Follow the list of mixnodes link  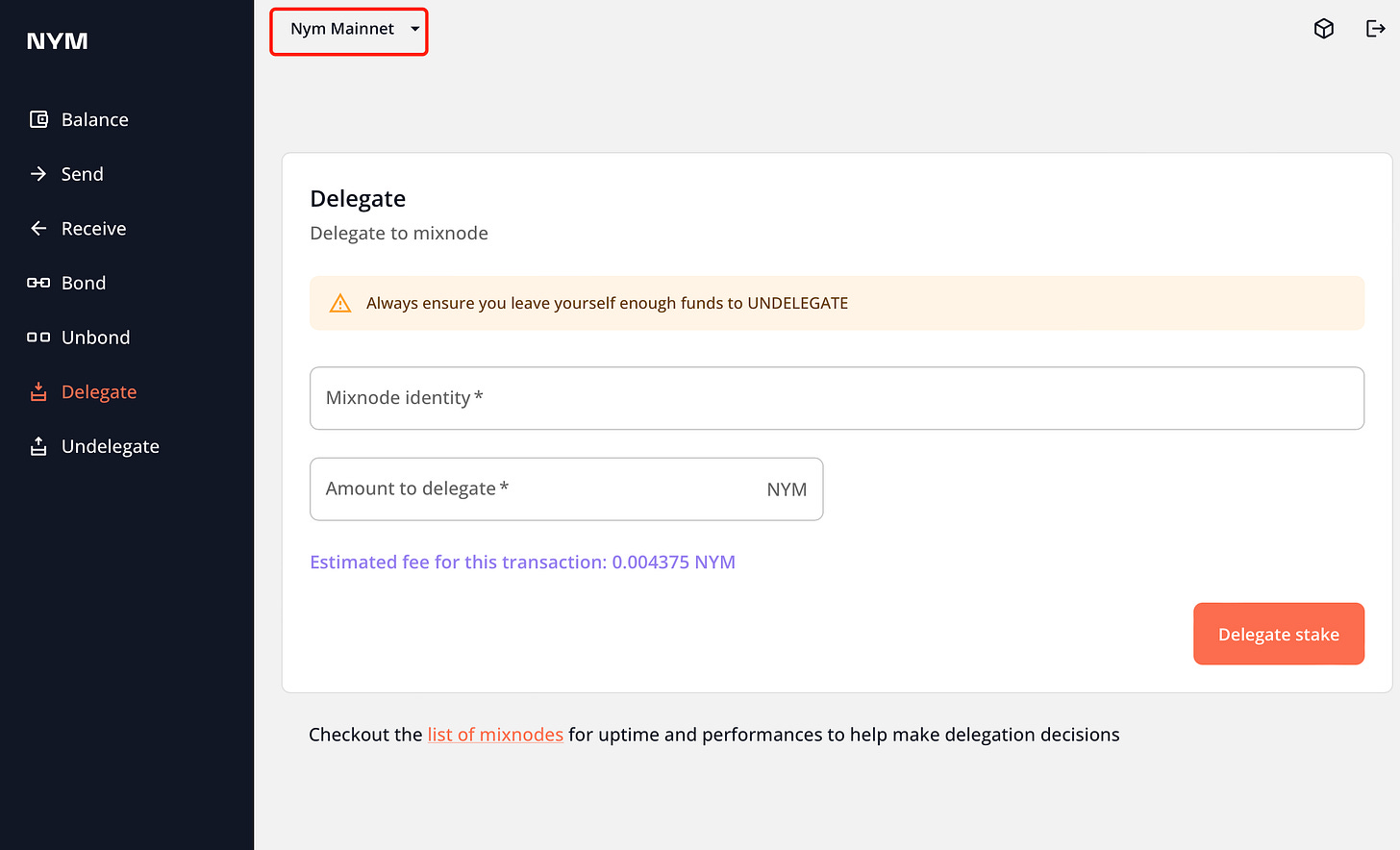[495, 735]
